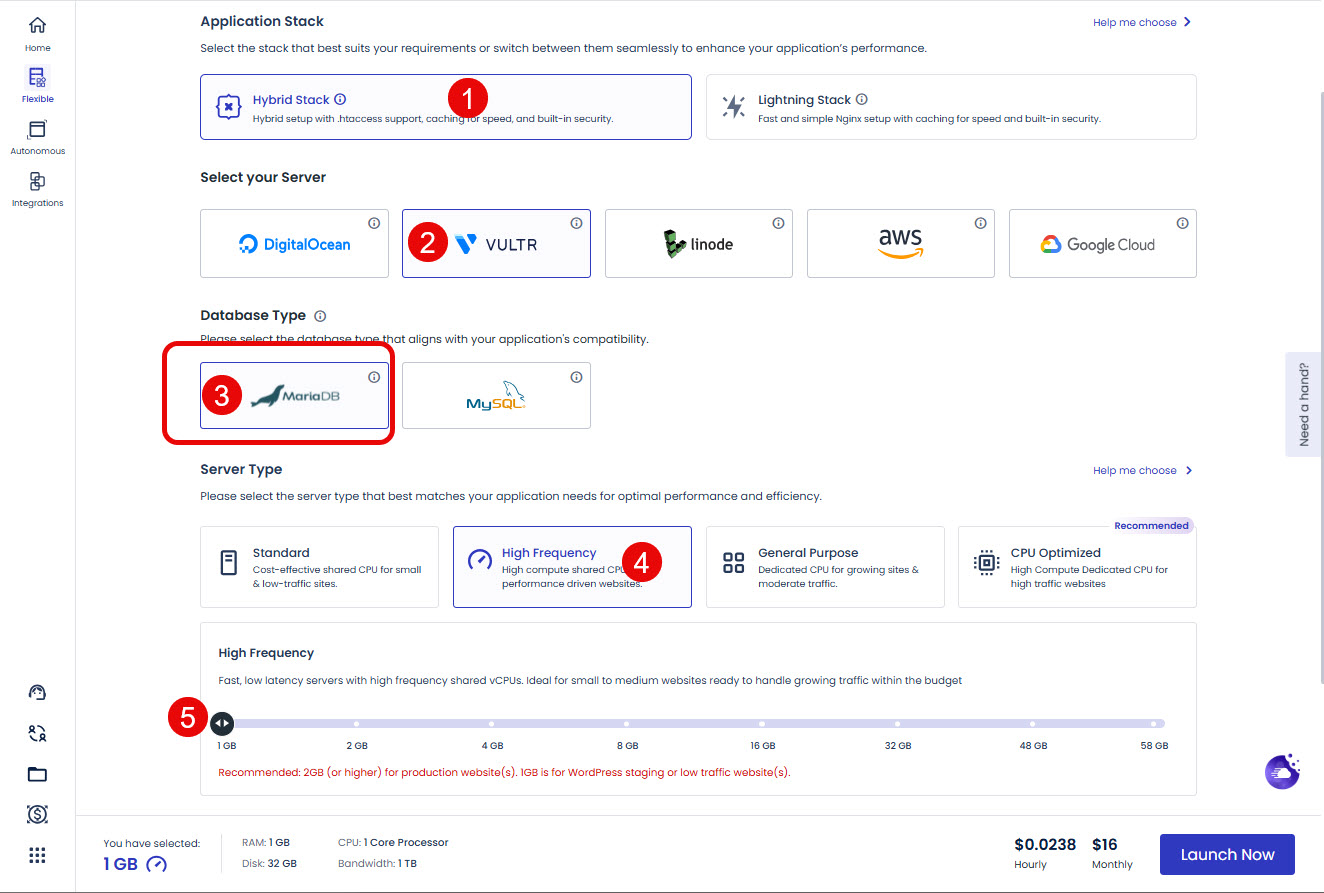1324x893 pixels.
Task: Open the Home sidebar item
Action: pos(37,33)
